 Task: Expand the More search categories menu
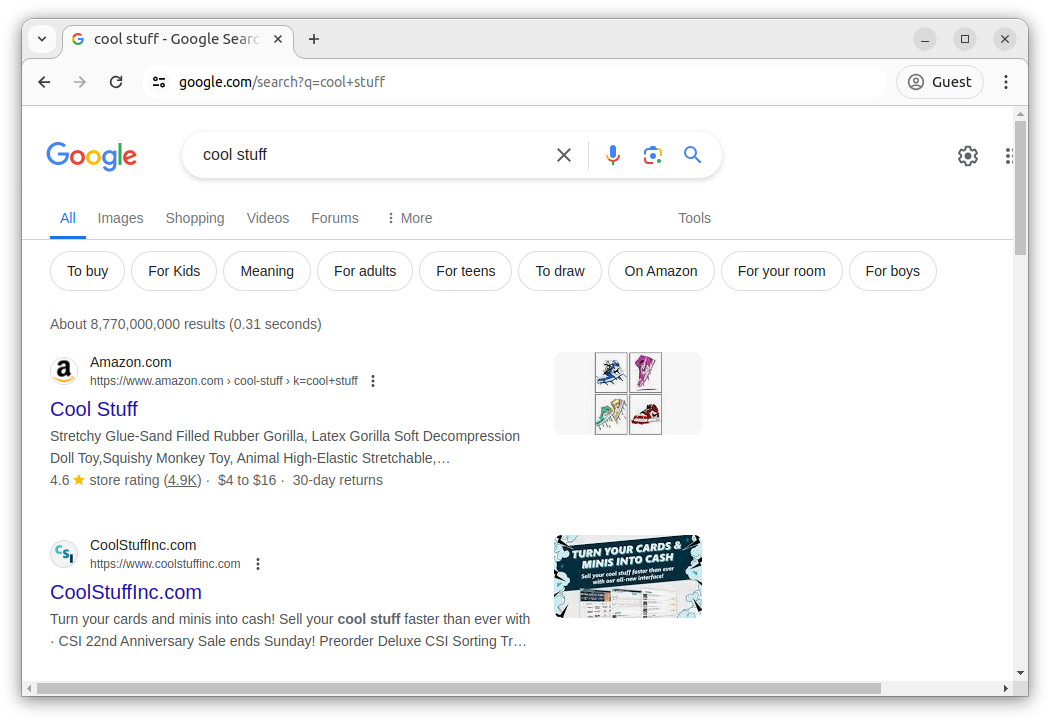tap(409, 218)
